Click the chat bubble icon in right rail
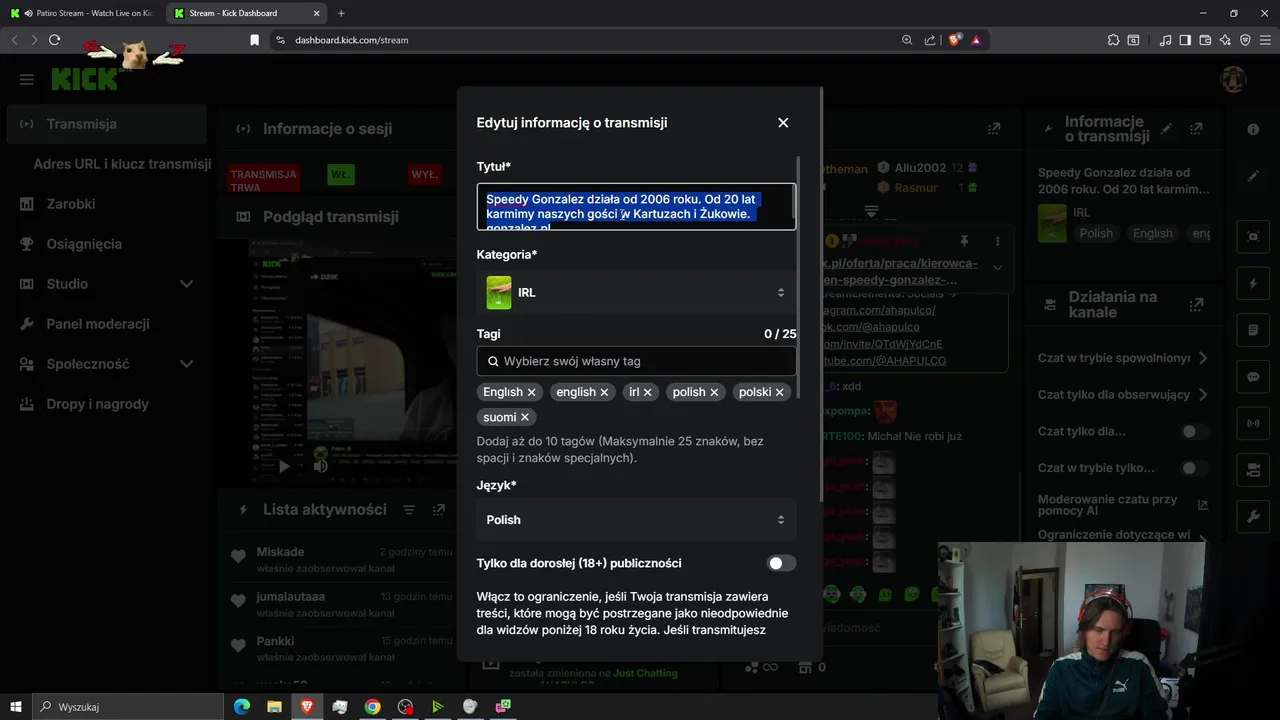This screenshot has height=720, width=1280. point(1253,377)
